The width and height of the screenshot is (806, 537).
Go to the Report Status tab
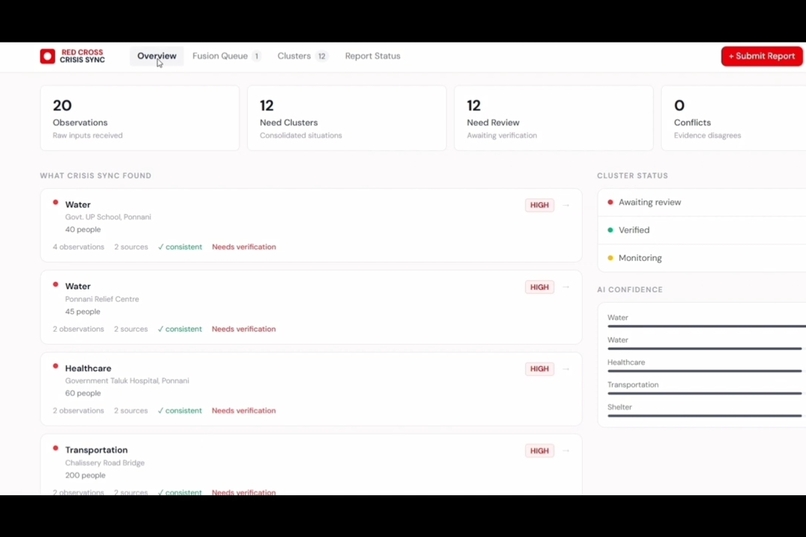[373, 56]
